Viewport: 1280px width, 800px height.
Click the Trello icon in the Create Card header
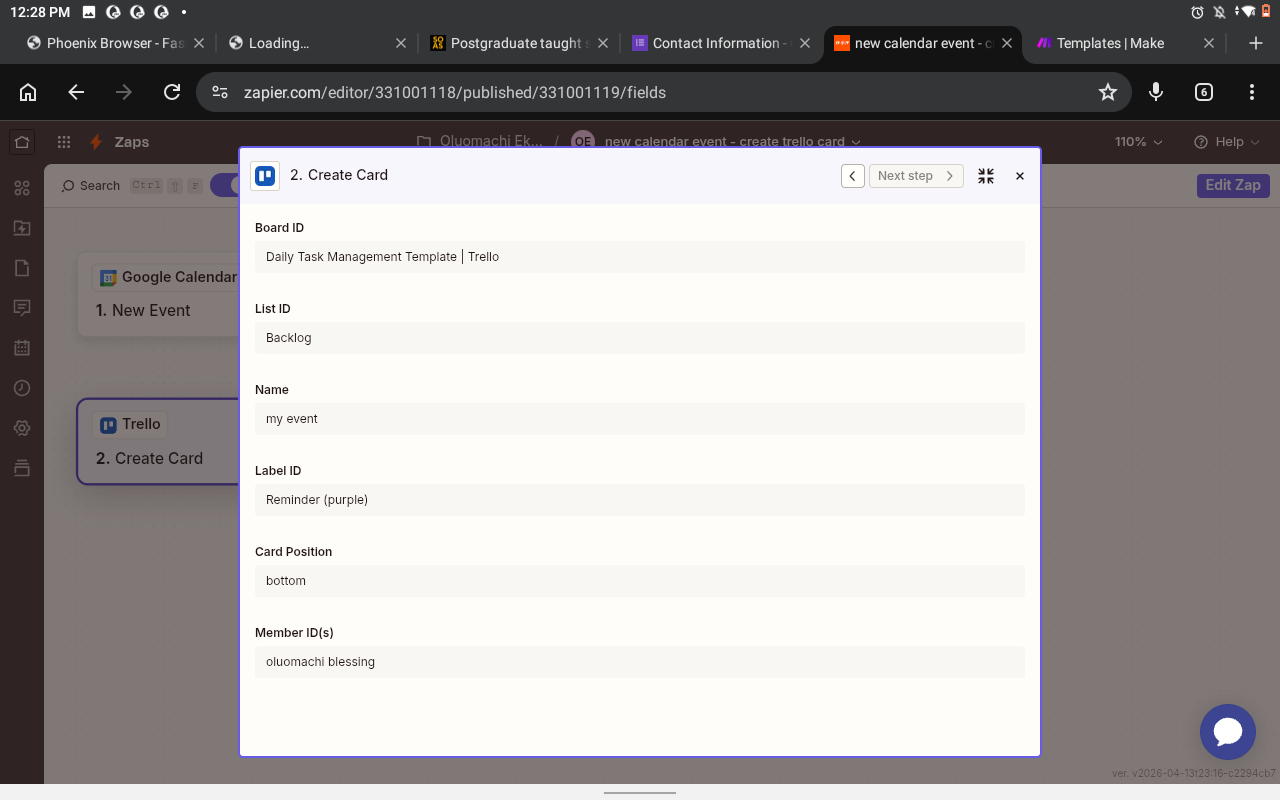coord(265,175)
